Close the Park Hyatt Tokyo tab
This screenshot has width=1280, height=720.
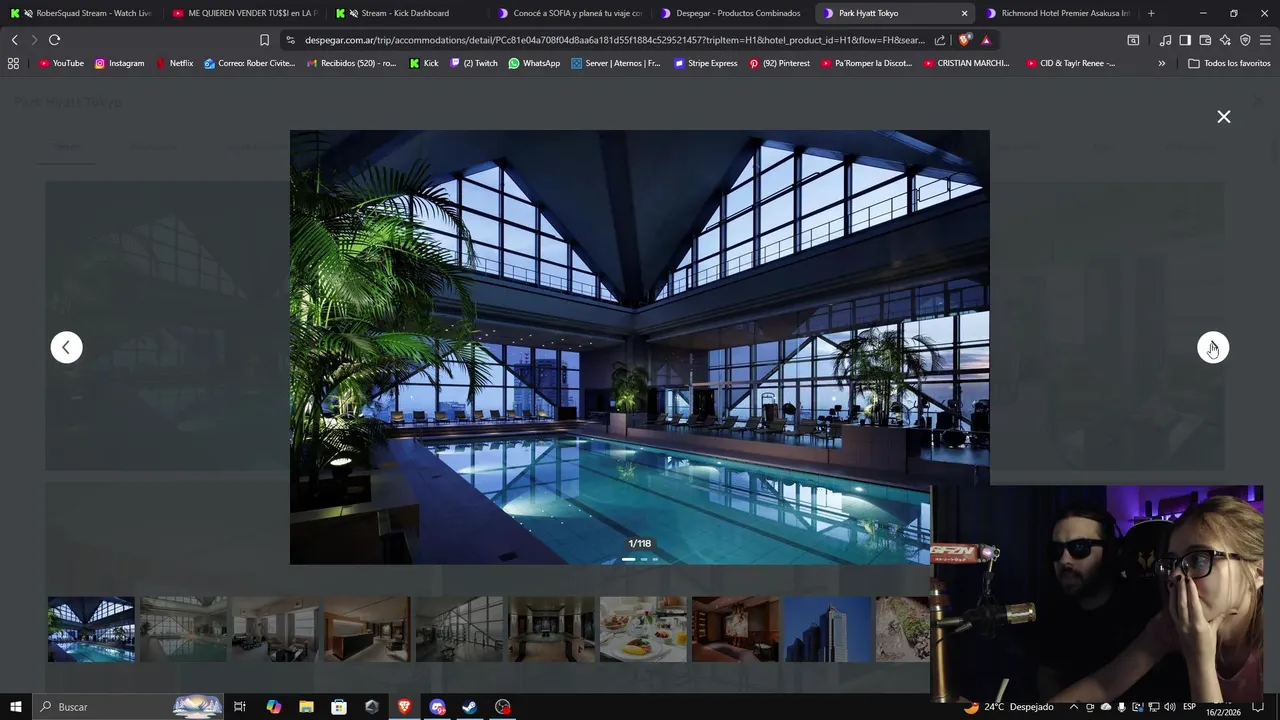pos(964,13)
